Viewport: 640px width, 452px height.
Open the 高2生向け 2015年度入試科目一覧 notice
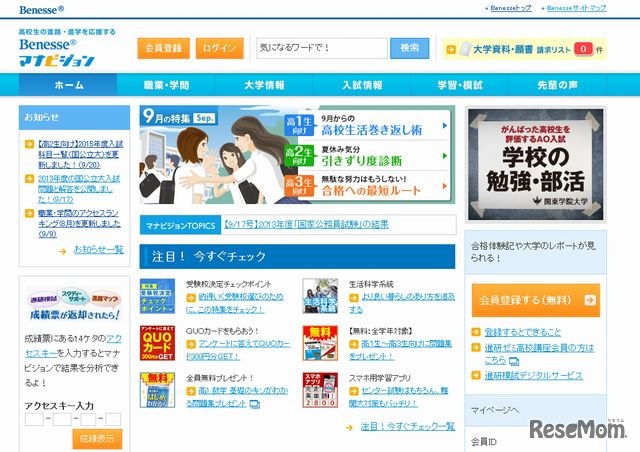[80, 154]
